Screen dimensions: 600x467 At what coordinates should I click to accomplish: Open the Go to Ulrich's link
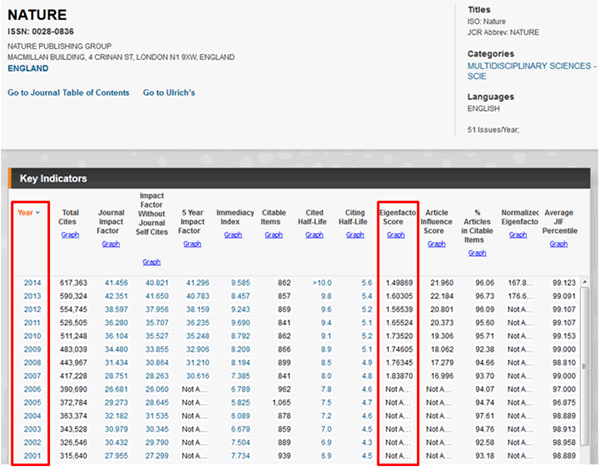pyautogui.click(x=169, y=93)
